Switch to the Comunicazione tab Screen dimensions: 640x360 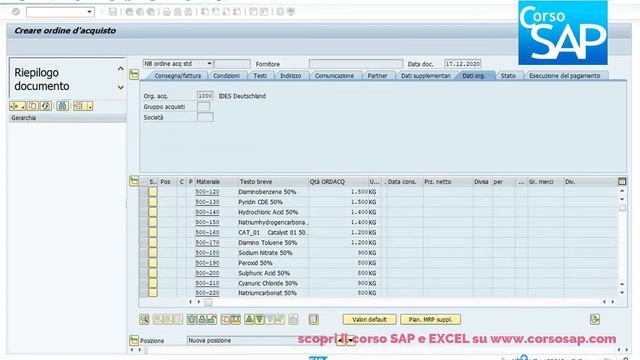tap(334, 76)
